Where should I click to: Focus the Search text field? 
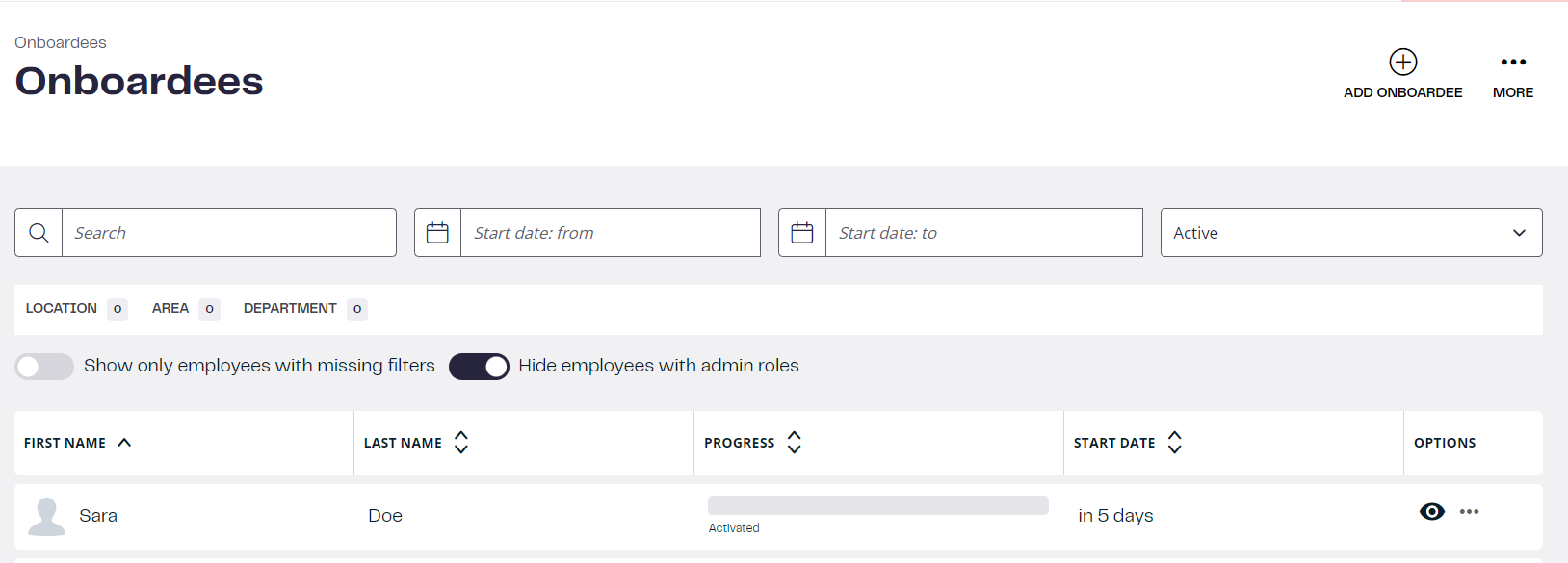pyautogui.click(x=229, y=233)
